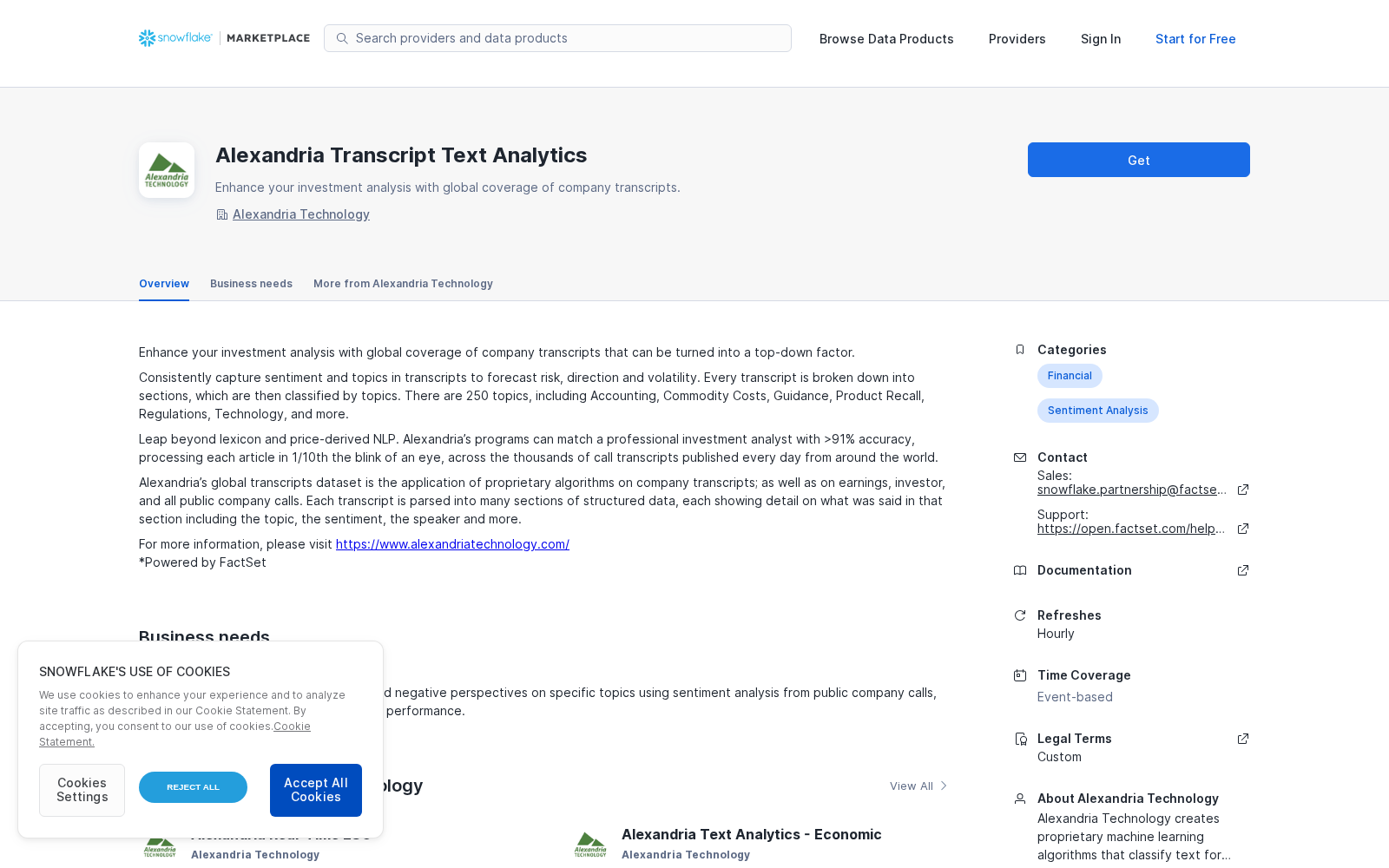Open Cookies Settings in the cookie banner
This screenshot has width=1389, height=868.
pos(82,790)
